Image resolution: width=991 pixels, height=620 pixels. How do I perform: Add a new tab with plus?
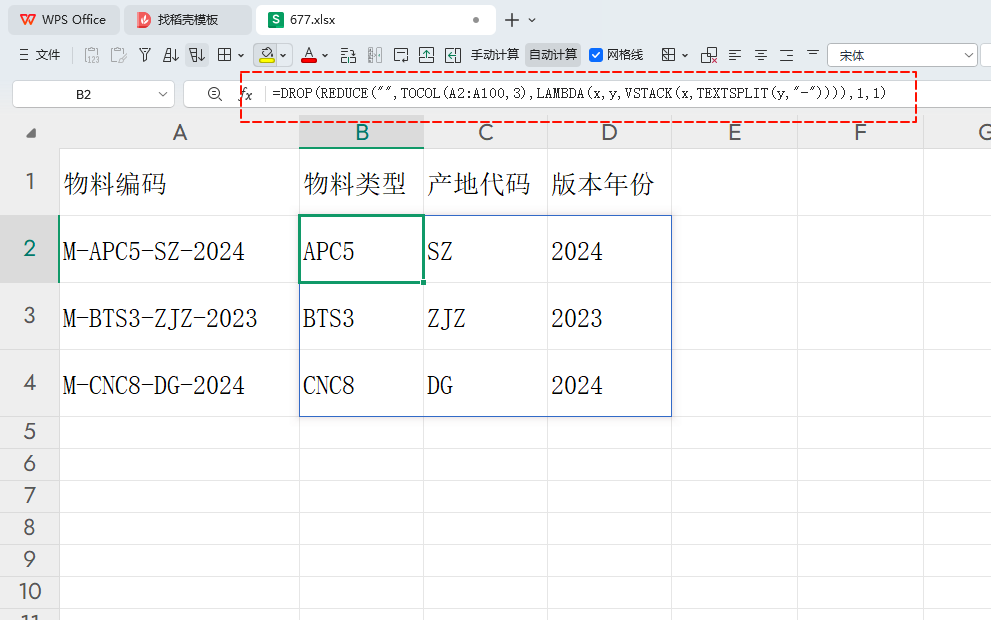pos(512,20)
